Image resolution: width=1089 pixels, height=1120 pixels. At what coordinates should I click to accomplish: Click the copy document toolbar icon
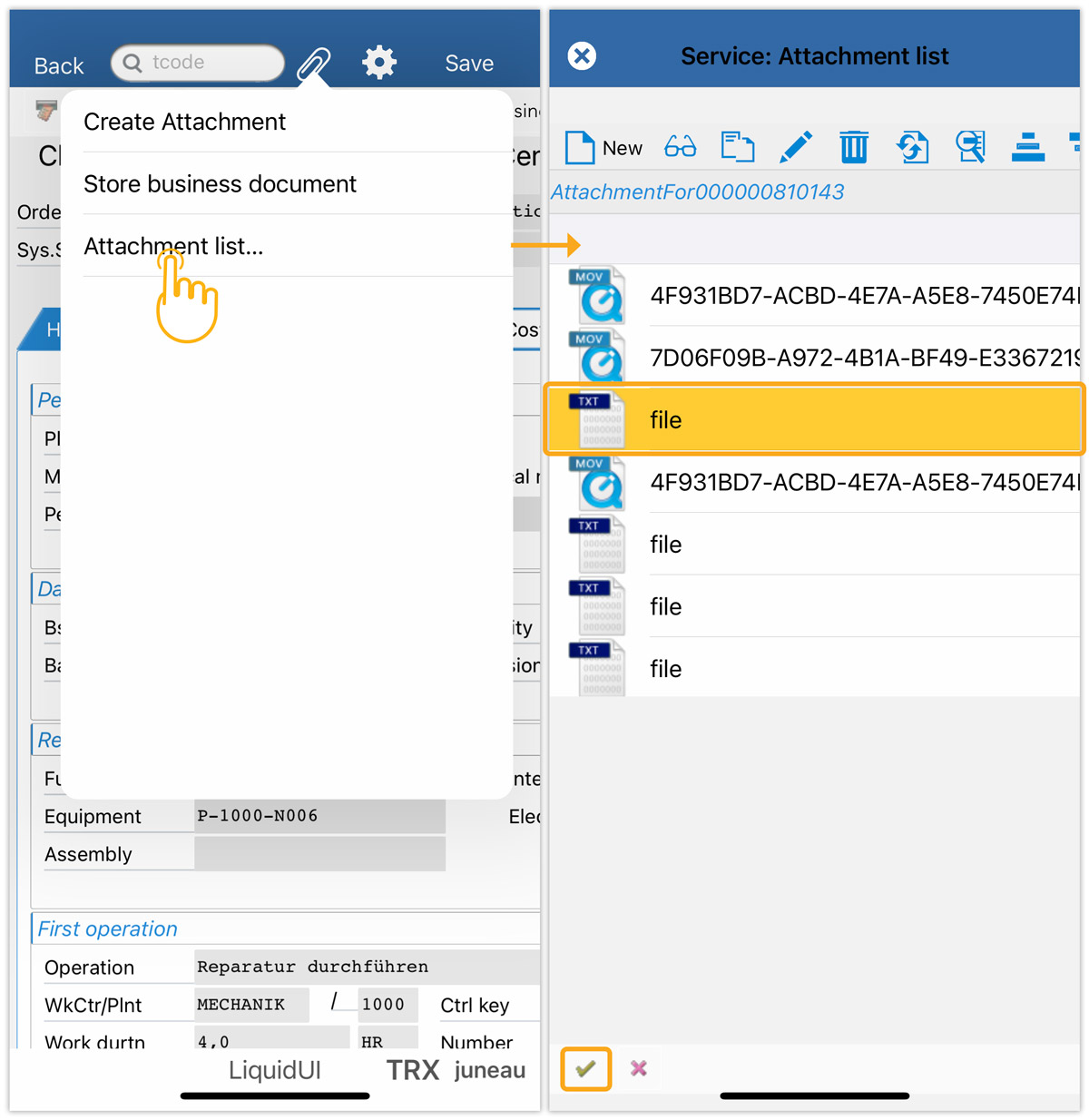(x=737, y=147)
